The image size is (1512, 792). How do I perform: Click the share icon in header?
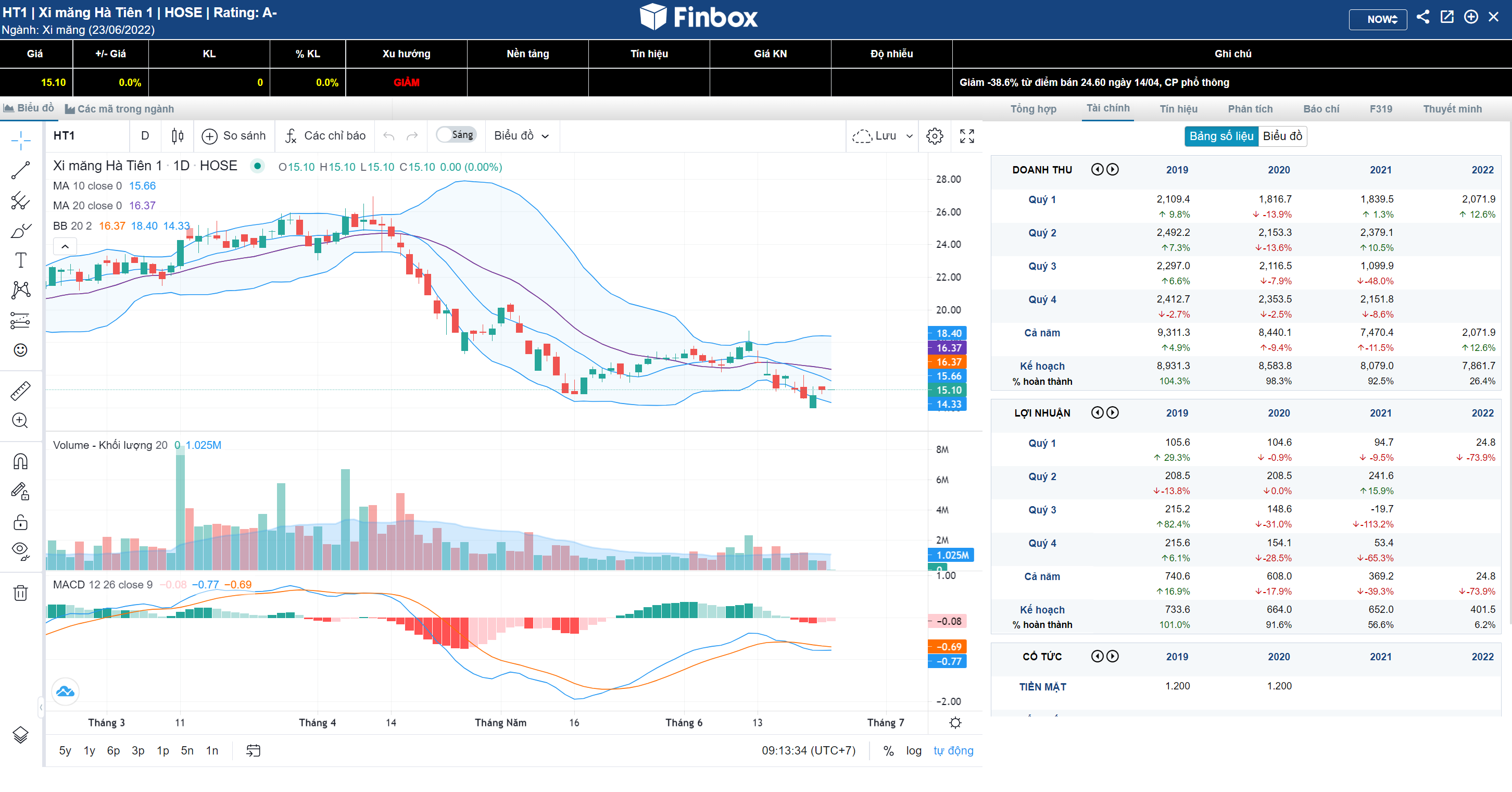(1423, 17)
